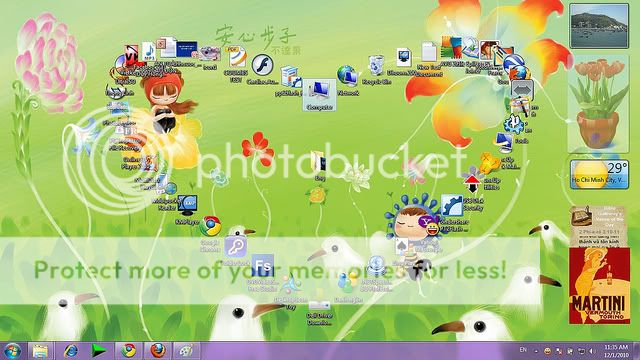Image resolution: width=640 pixels, height=360 pixels.
Task: Open the EN language bar indicator
Action: (523, 351)
